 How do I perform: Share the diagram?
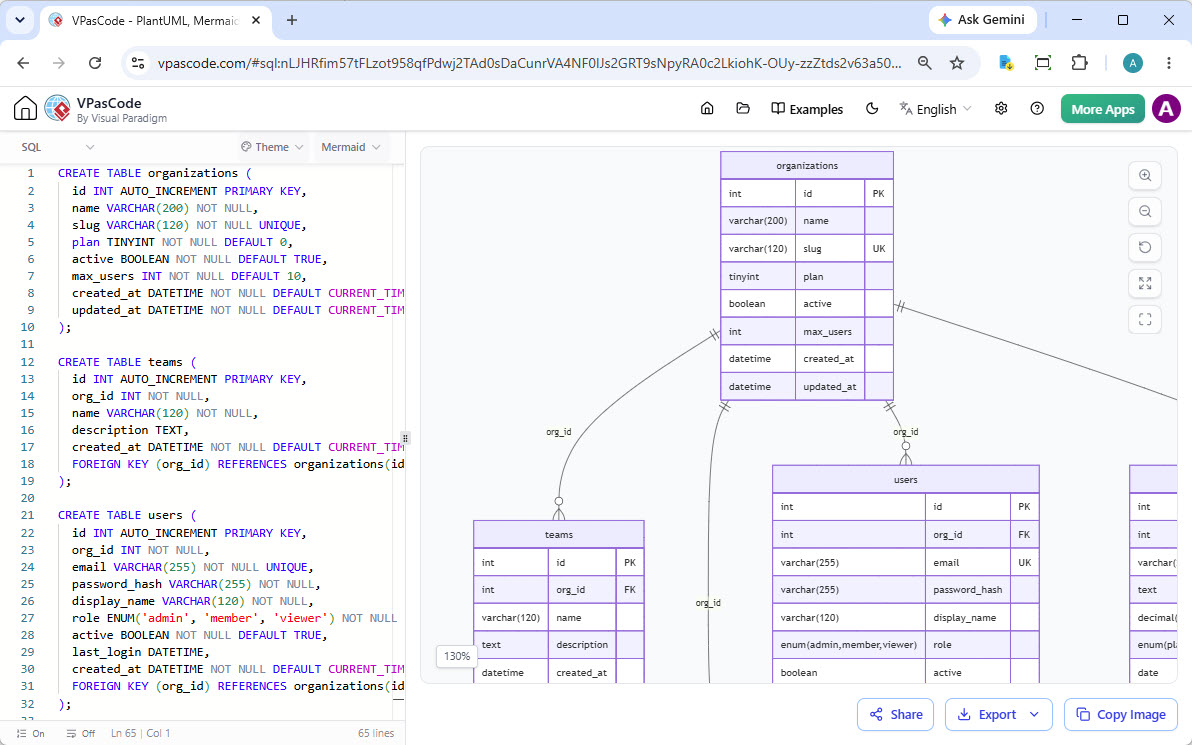(x=896, y=715)
